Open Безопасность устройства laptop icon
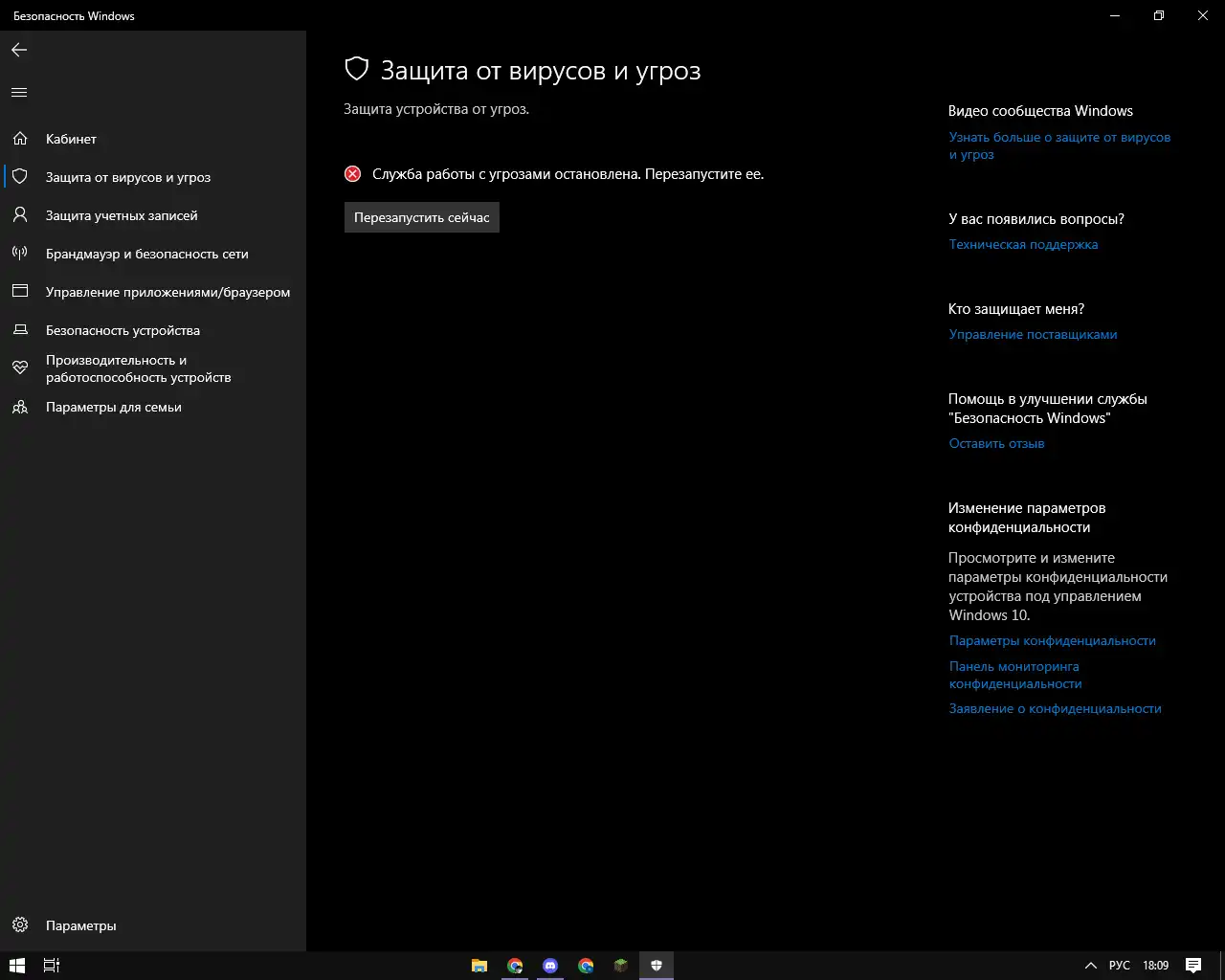 (x=20, y=330)
